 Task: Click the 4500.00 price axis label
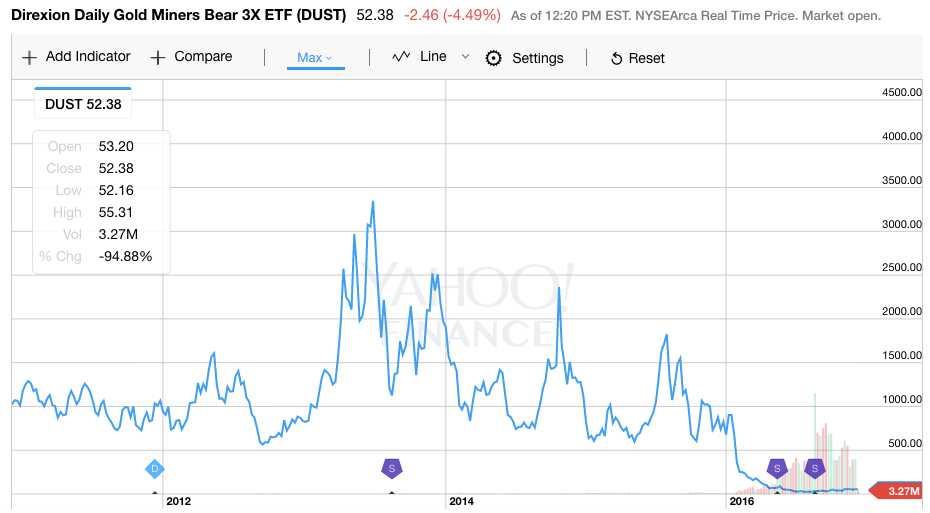[x=902, y=93]
